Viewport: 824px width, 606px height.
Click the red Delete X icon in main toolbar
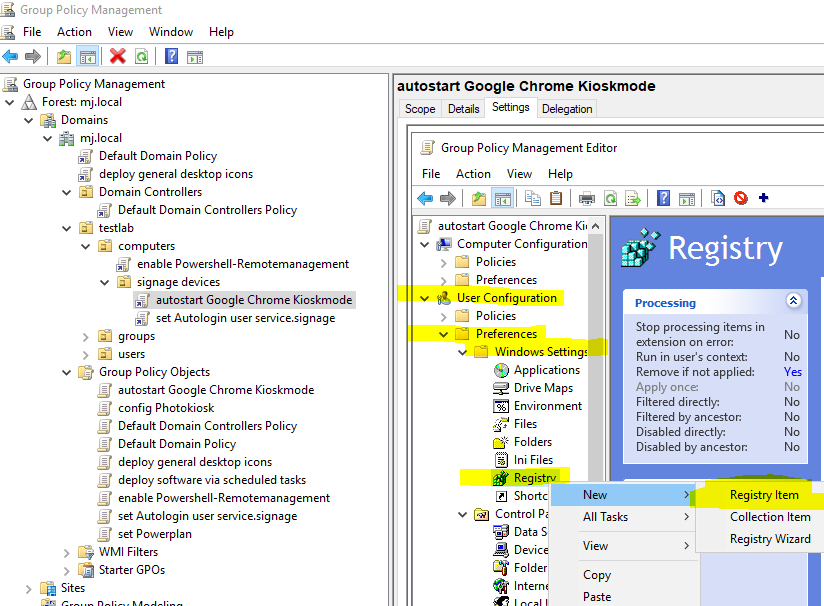118,56
